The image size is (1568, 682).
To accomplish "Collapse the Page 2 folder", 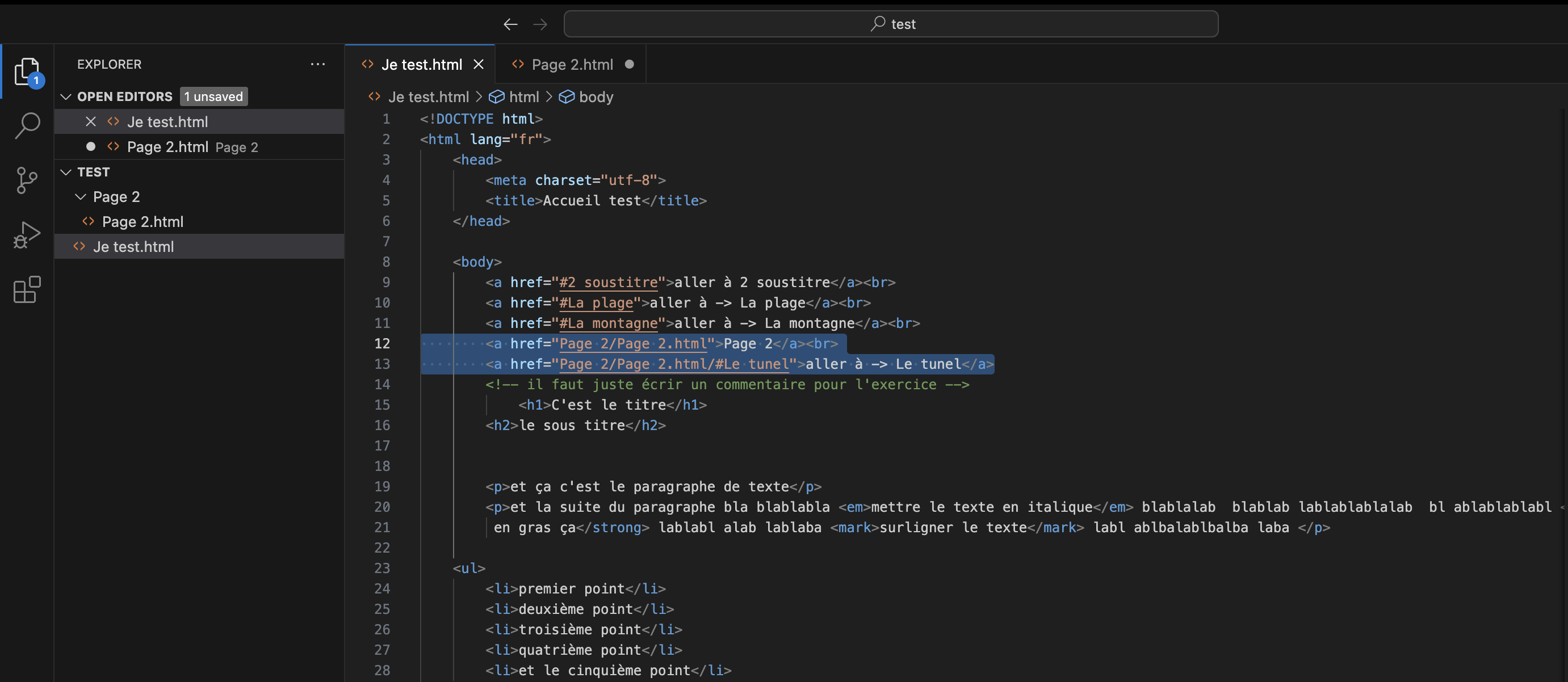I will 81,197.
